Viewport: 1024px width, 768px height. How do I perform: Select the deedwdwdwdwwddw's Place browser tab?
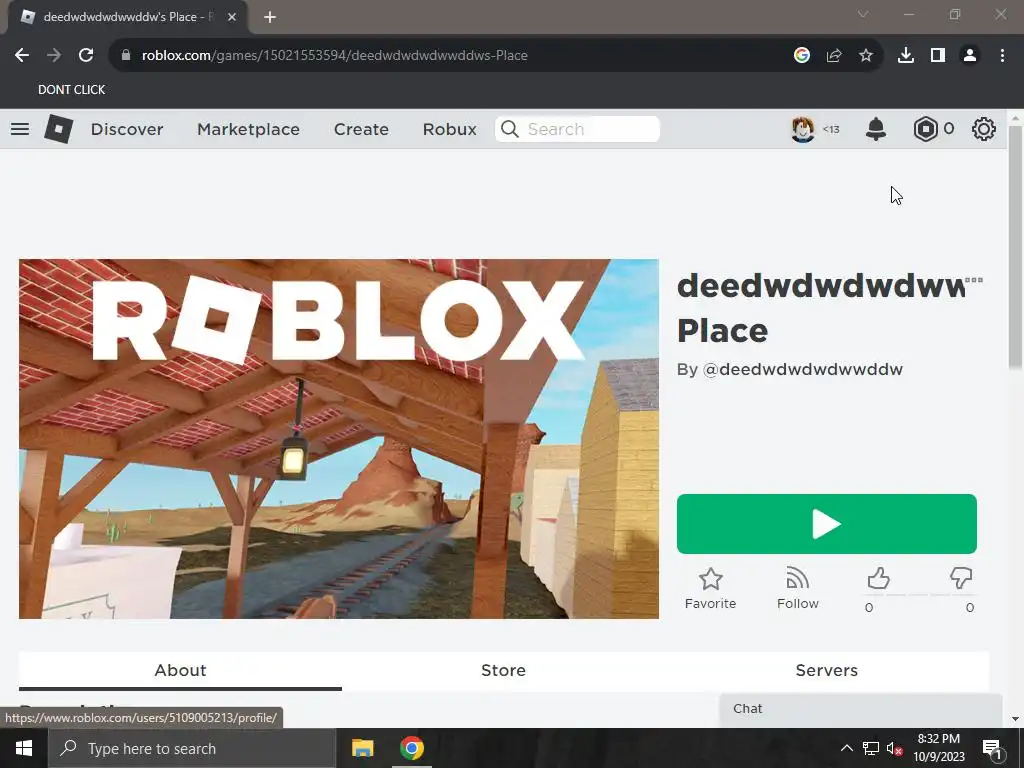128,17
